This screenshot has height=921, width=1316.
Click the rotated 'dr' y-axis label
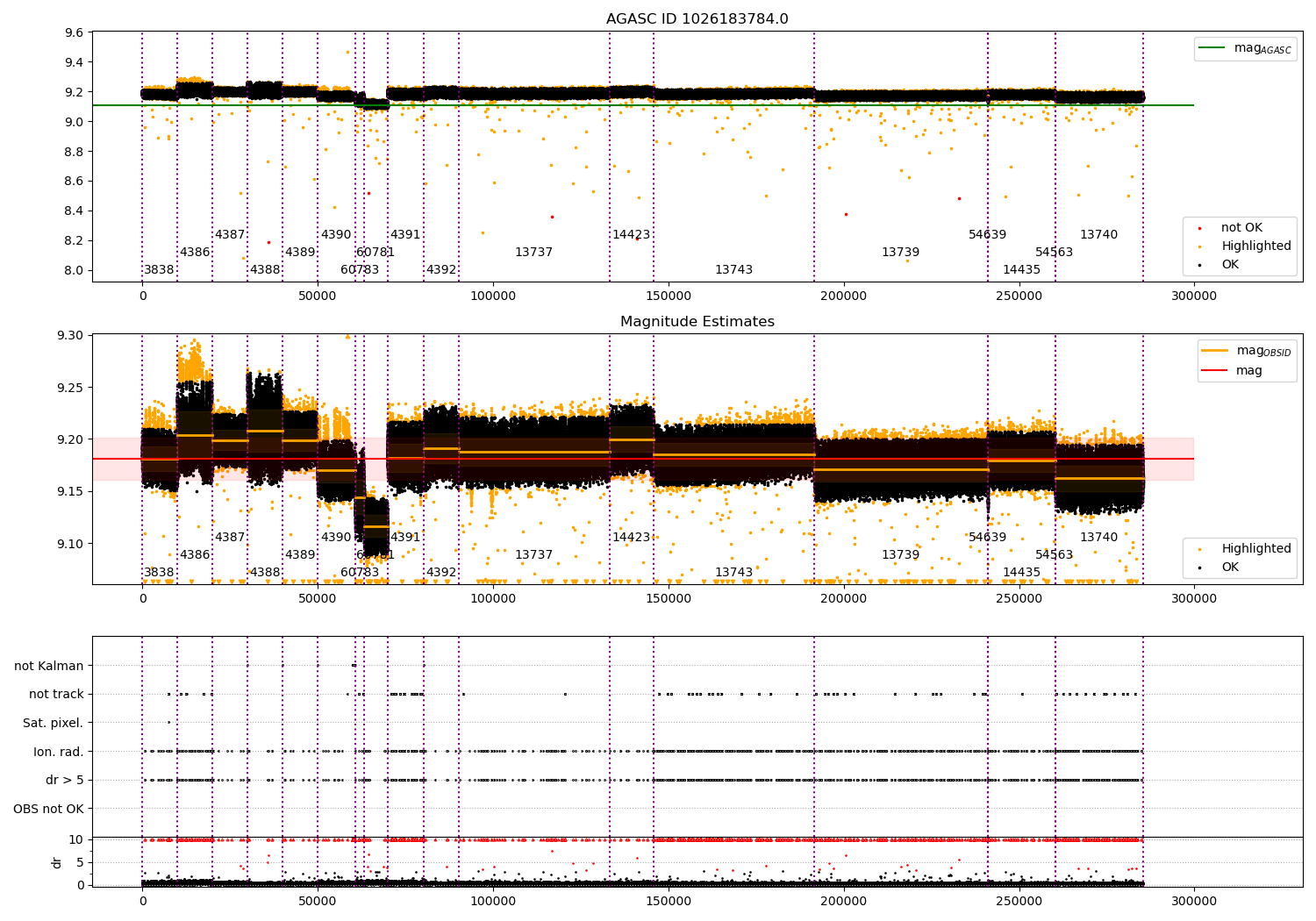tap(57, 862)
